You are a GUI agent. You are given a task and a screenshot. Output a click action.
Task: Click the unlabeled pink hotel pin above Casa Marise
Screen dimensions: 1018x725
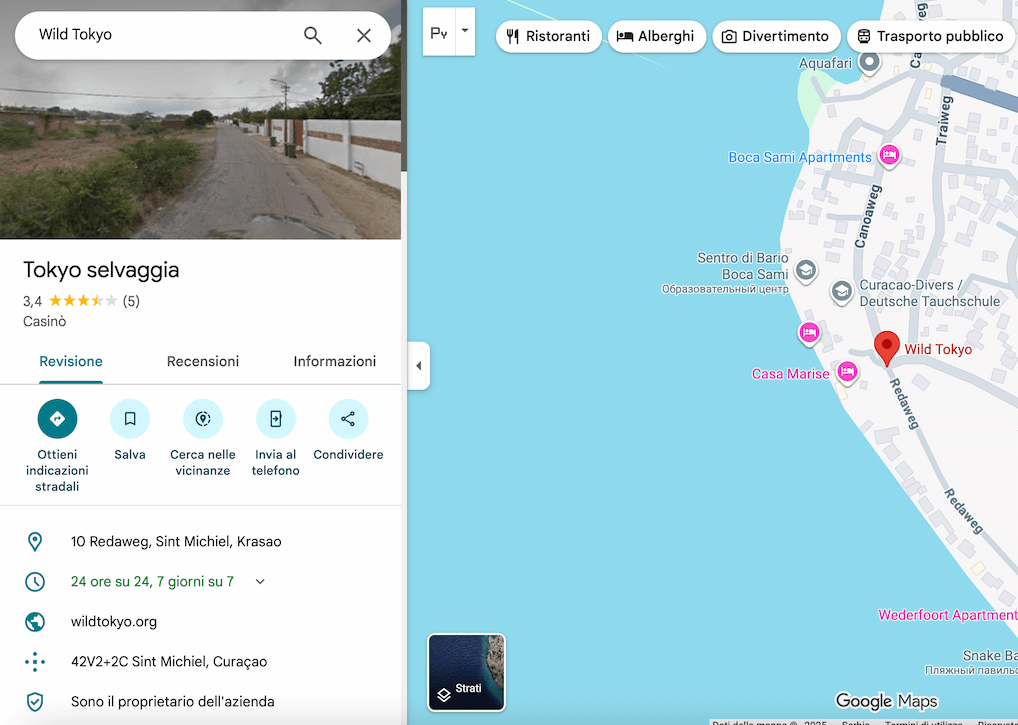(x=809, y=333)
